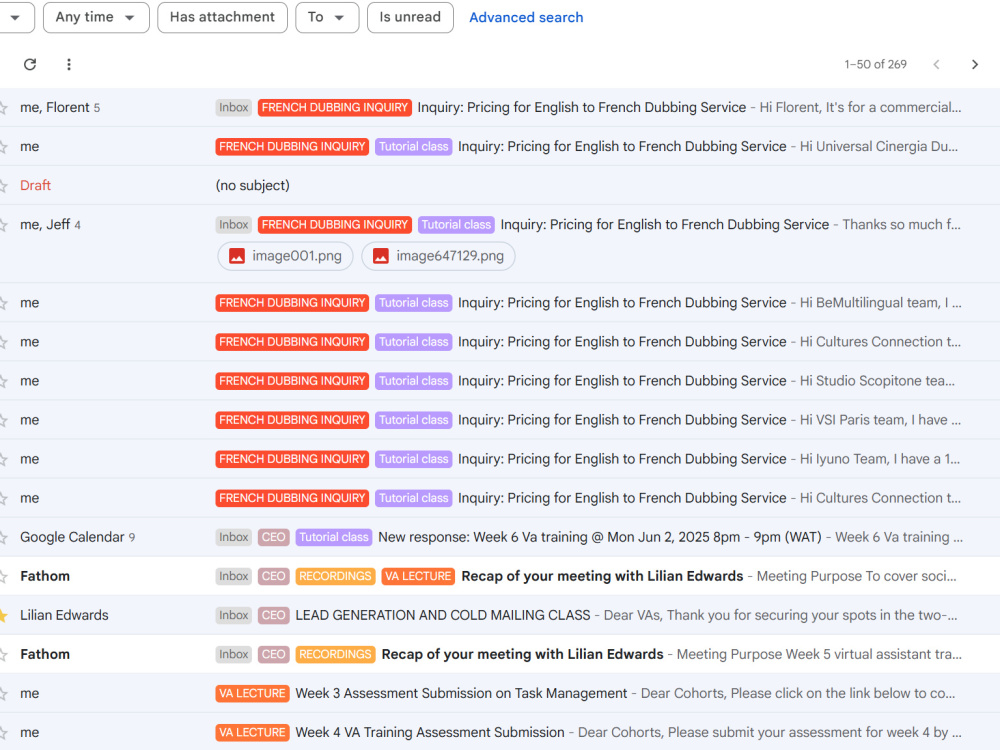The height and width of the screenshot is (750, 1000).
Task: Open Fathom recap about Week 5 virtual assistant
Action: coord(500,654)
